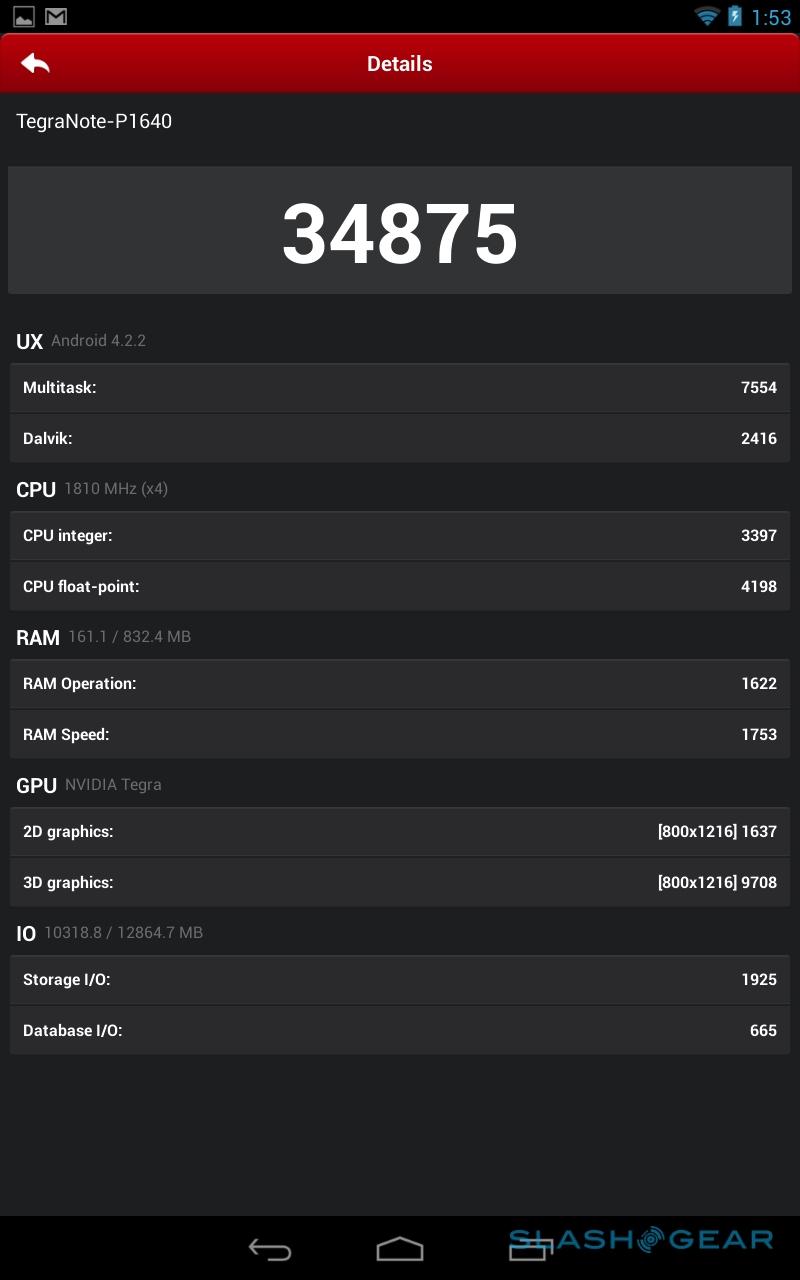Open the Recent Apps navigation button
800x1280 pixels.
(531, 1249)
